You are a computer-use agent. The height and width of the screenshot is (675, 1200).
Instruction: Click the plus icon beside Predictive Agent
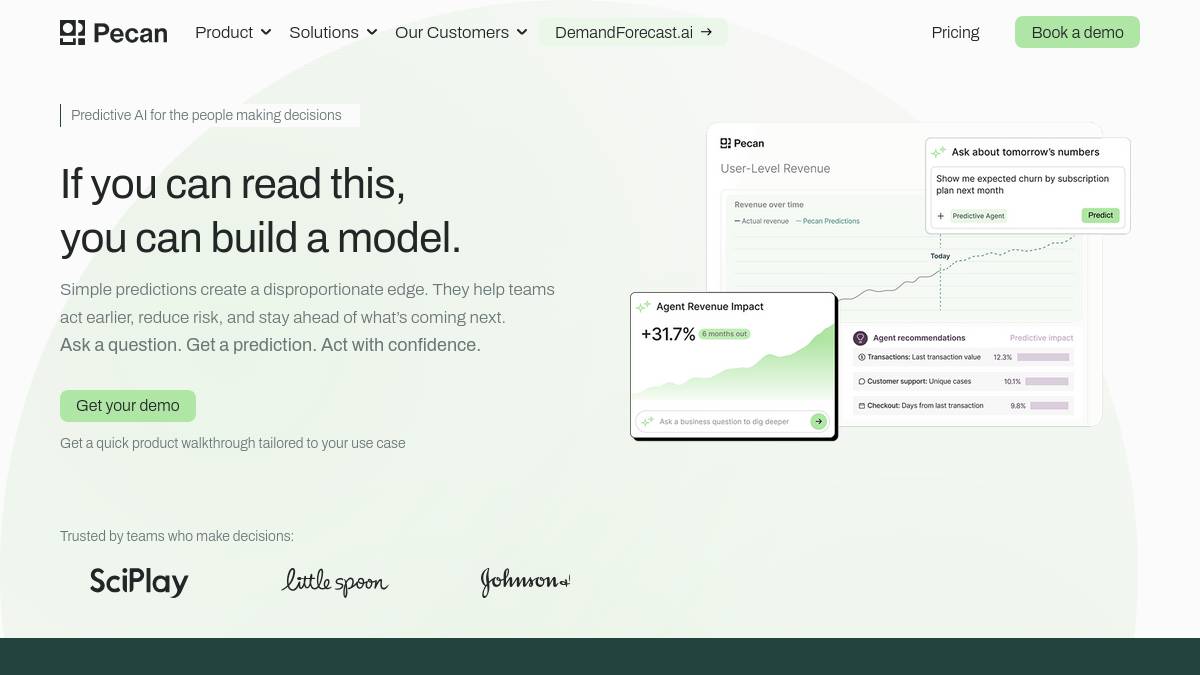point(940,216)
